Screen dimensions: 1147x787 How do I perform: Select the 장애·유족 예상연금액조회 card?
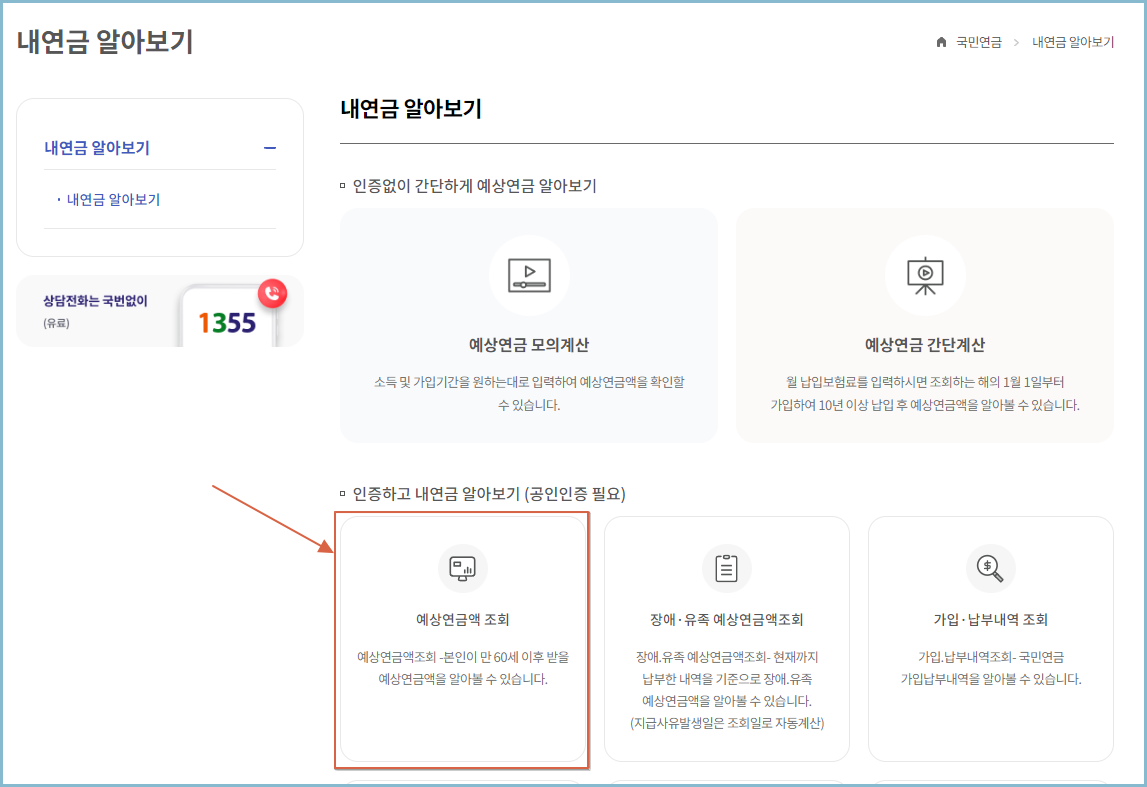tap(727, 638)
